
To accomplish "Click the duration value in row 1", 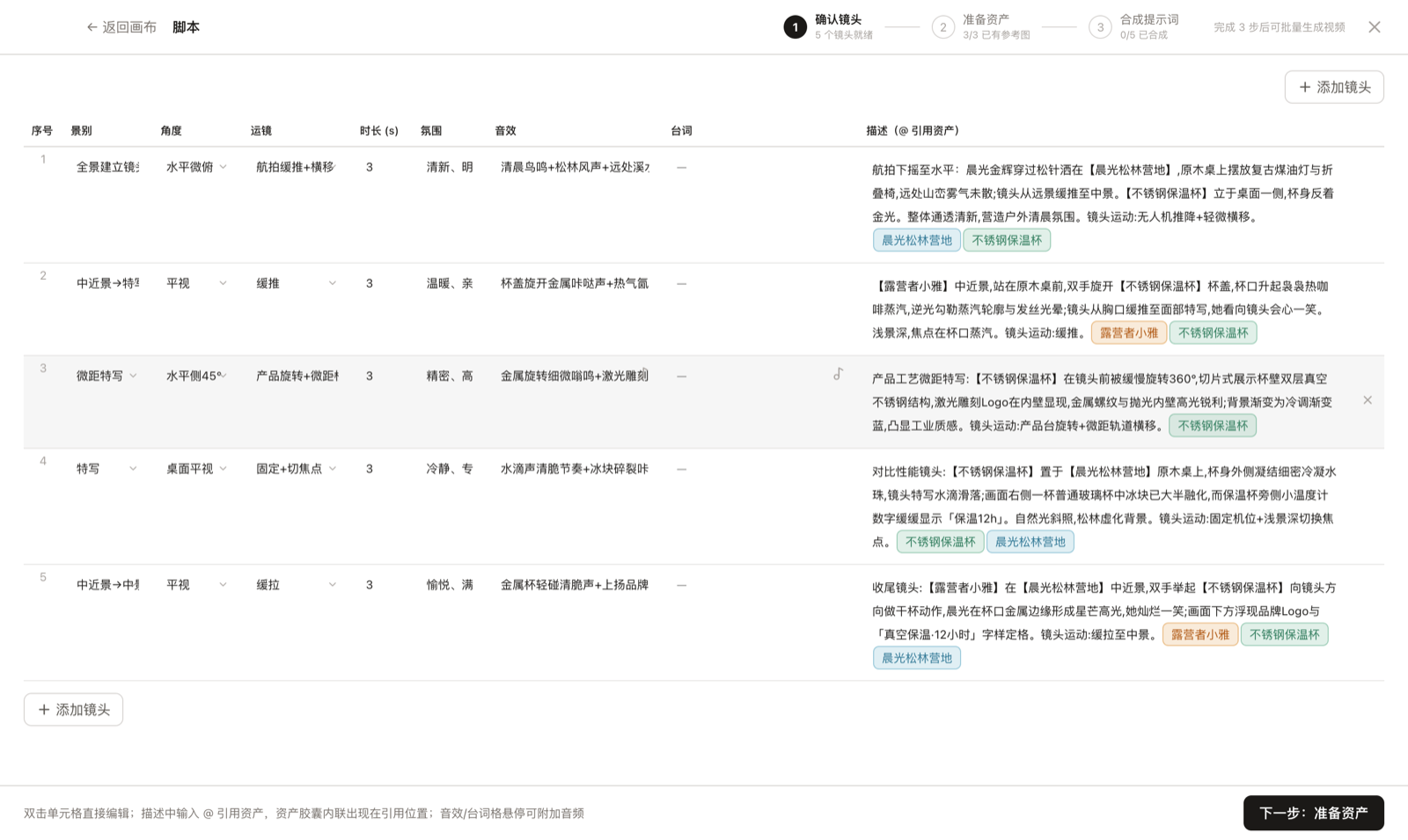I will click(x=370, y=167).
